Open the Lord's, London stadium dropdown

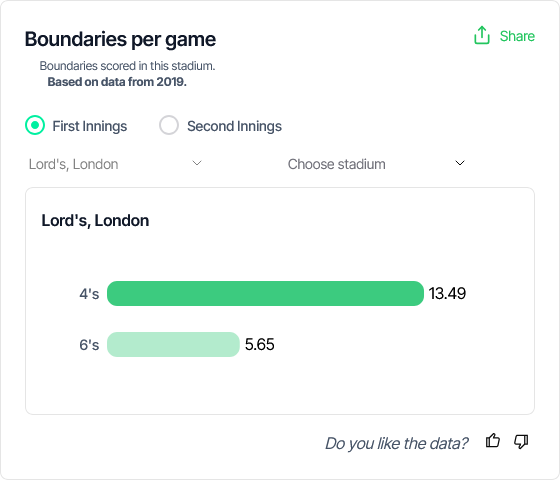pyautogui.click(x=115, y=164)
